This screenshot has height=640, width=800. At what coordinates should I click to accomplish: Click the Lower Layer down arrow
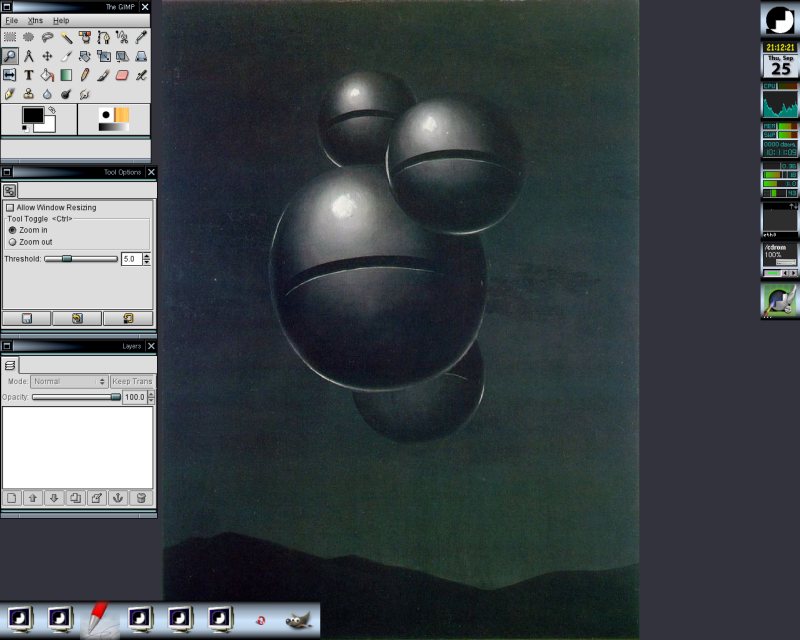[x=54, y=498]
